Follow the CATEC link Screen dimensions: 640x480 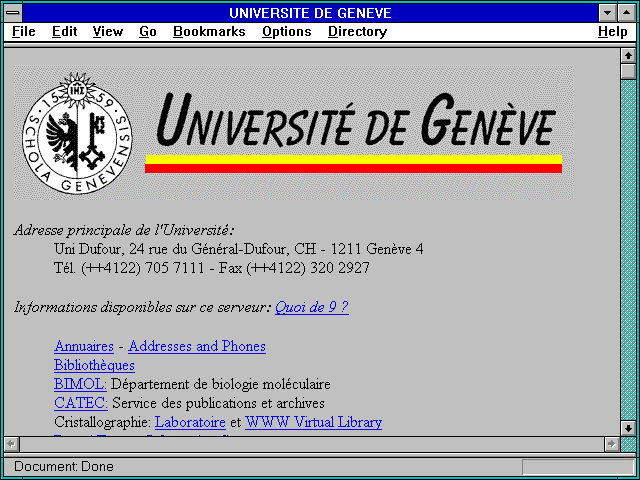pyautogui.click(x=81, y=403)
